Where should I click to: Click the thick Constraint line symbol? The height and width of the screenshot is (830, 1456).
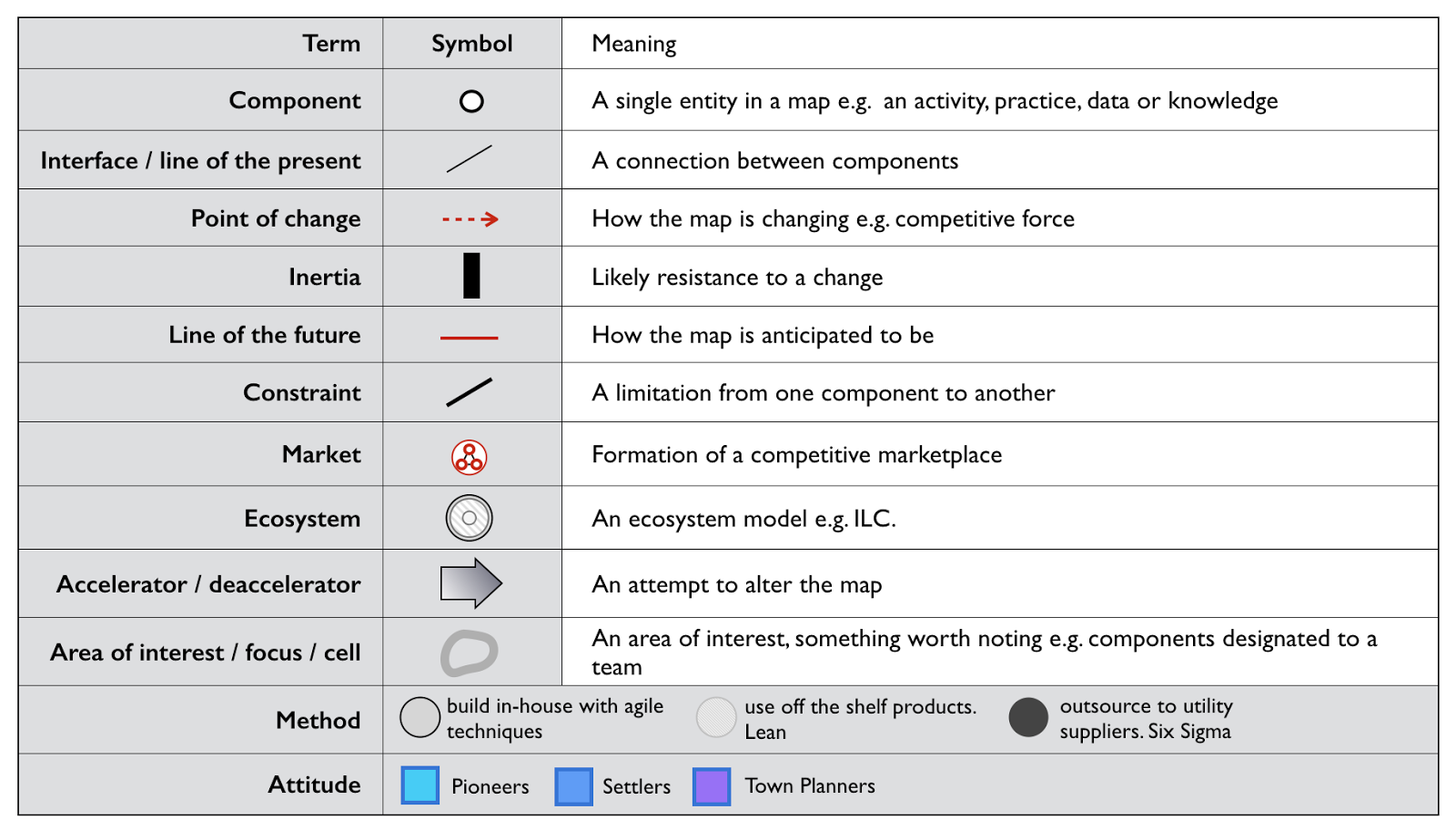click(470, 392)
